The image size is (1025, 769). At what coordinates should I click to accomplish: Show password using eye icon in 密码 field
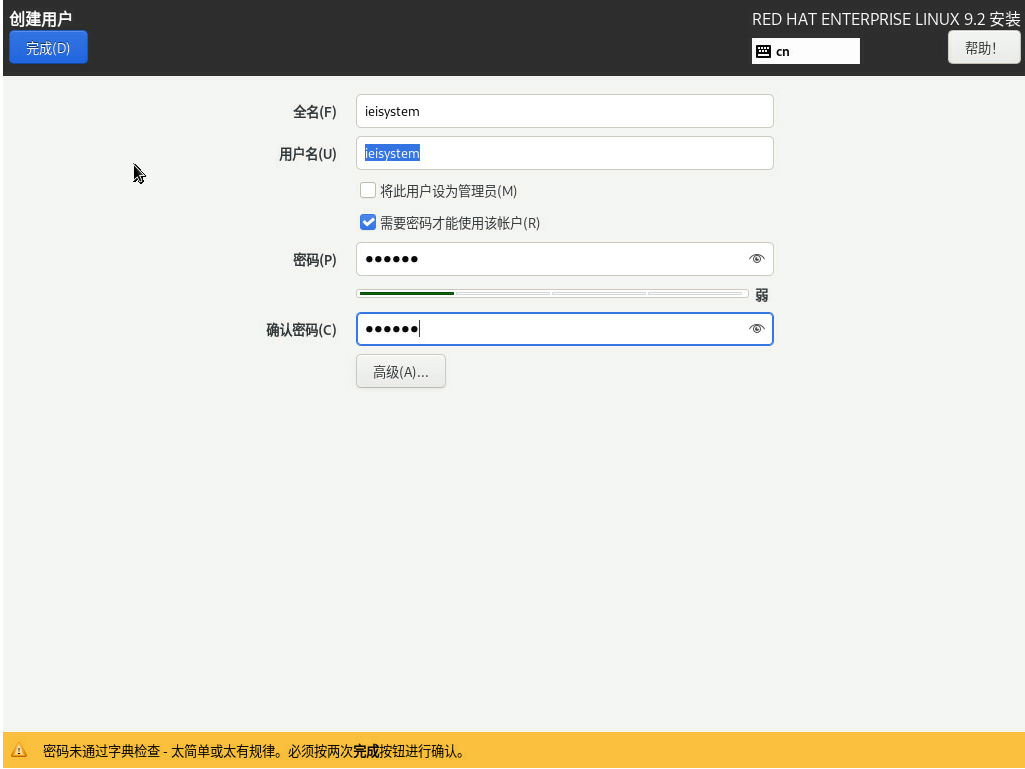tap(756, 259)
